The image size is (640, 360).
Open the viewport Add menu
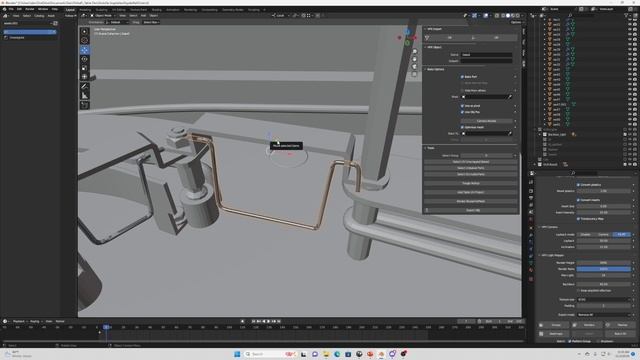(143, 16)
